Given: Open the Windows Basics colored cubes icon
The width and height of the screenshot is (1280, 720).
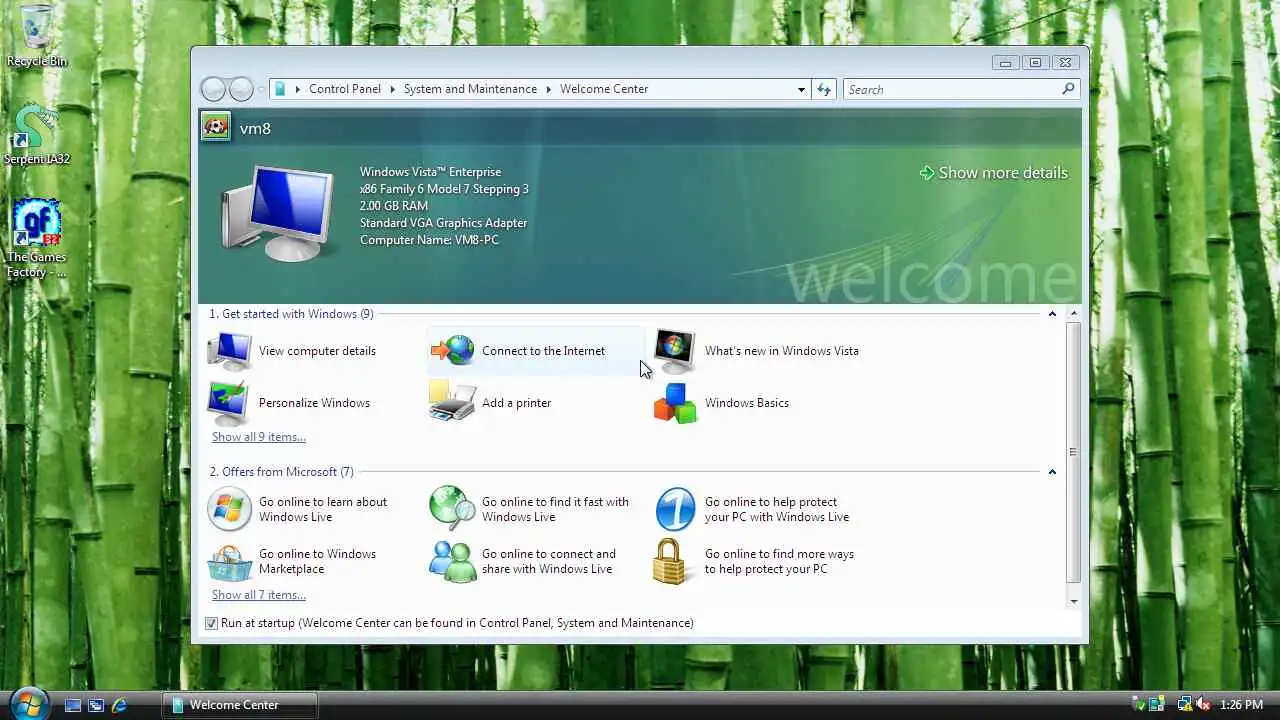Looking at the screenshot, I should pos(675,403).
